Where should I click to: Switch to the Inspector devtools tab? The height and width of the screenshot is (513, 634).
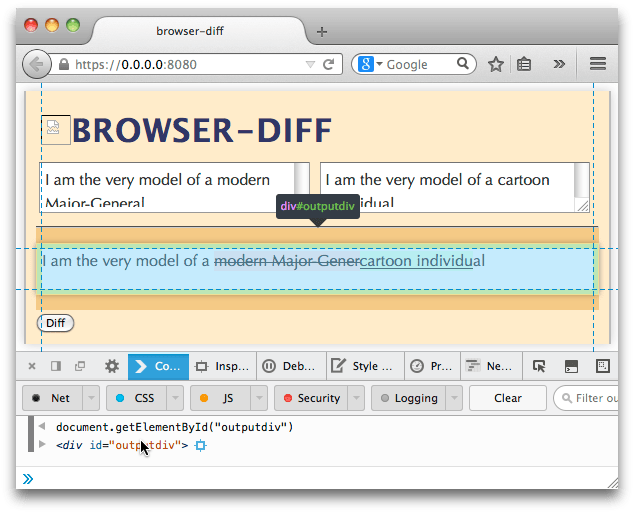(x=223, y=366)
